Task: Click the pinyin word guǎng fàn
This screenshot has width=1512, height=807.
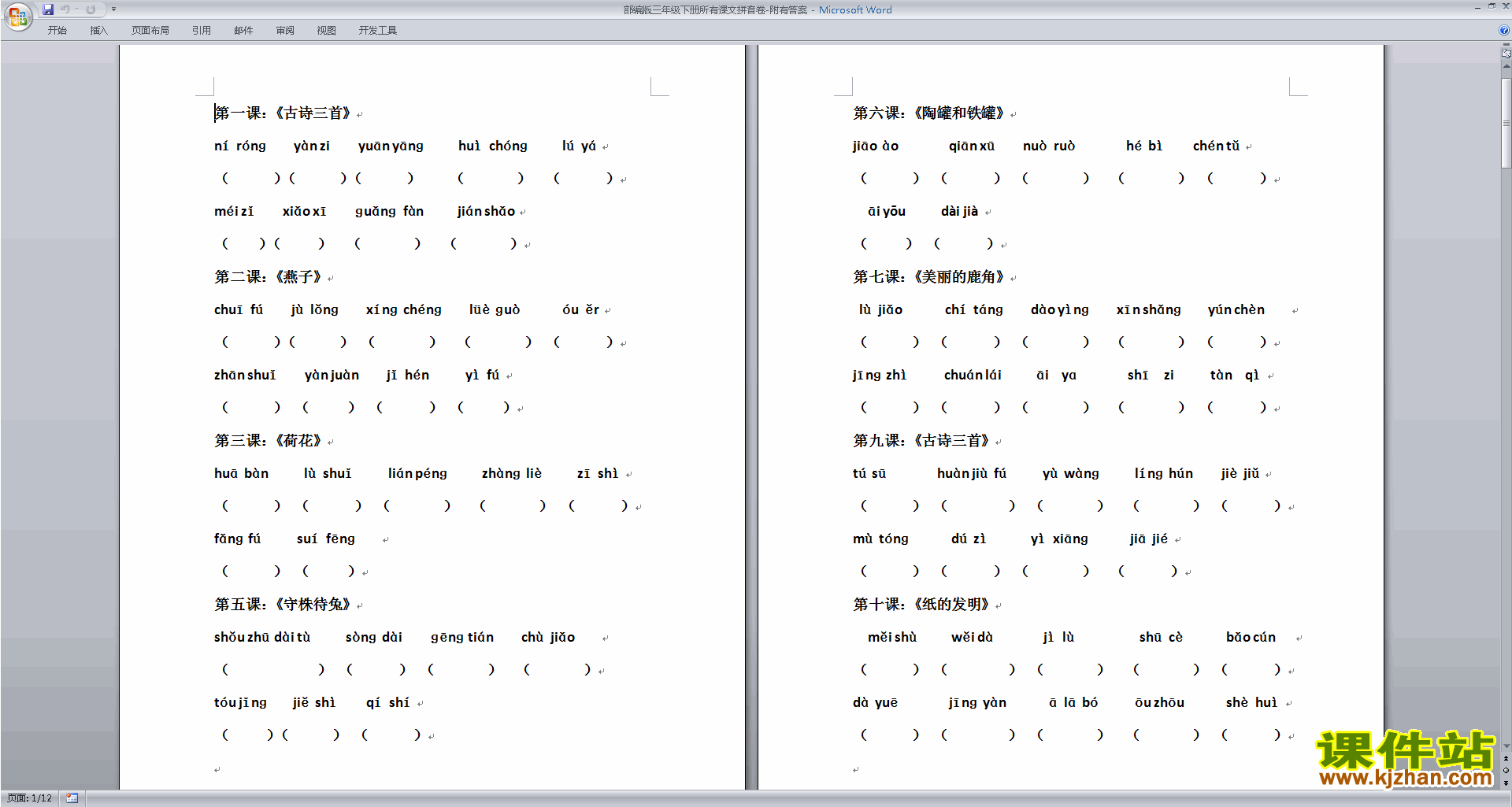Action: 390,212
